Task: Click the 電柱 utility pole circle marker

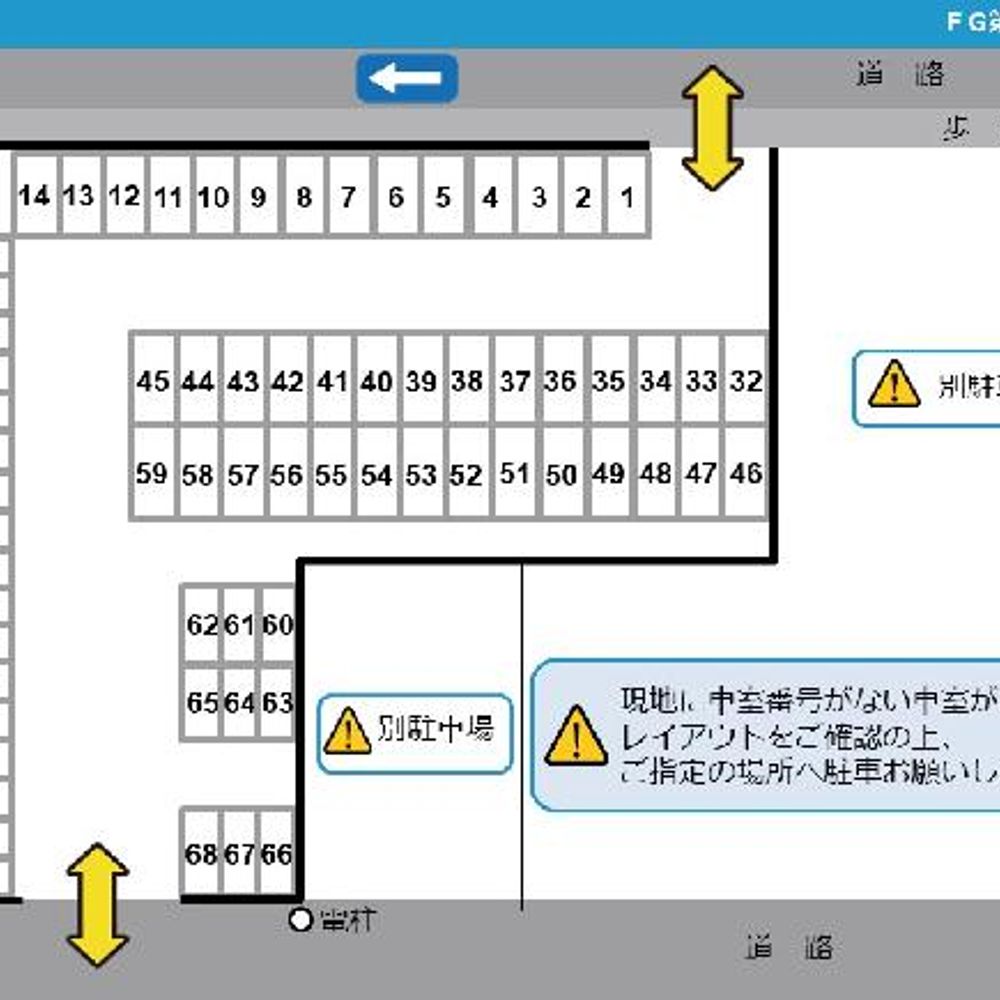Action: (x=300, y=920)
